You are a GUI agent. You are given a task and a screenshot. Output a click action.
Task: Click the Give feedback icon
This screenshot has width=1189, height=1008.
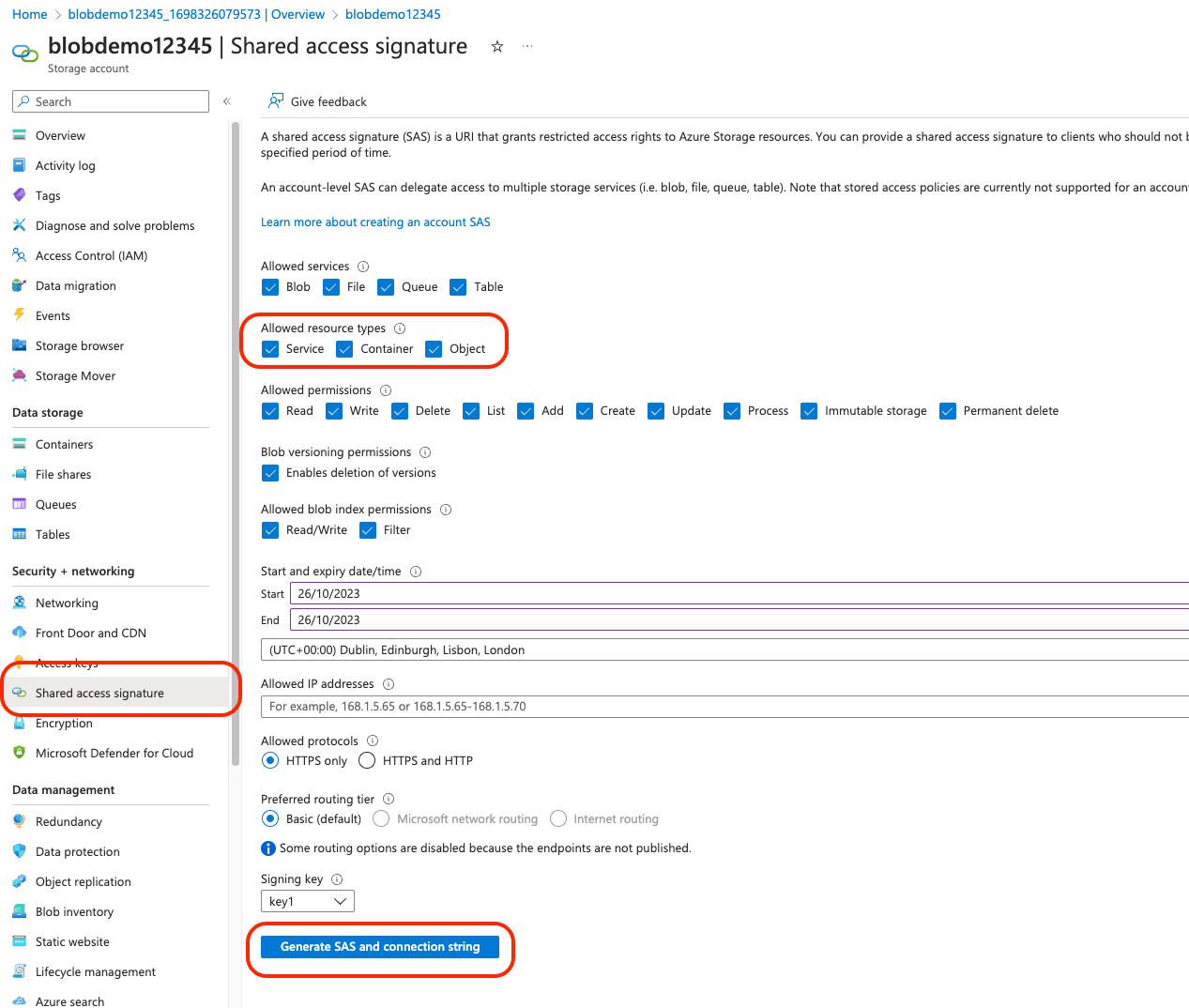coord(276,101)
